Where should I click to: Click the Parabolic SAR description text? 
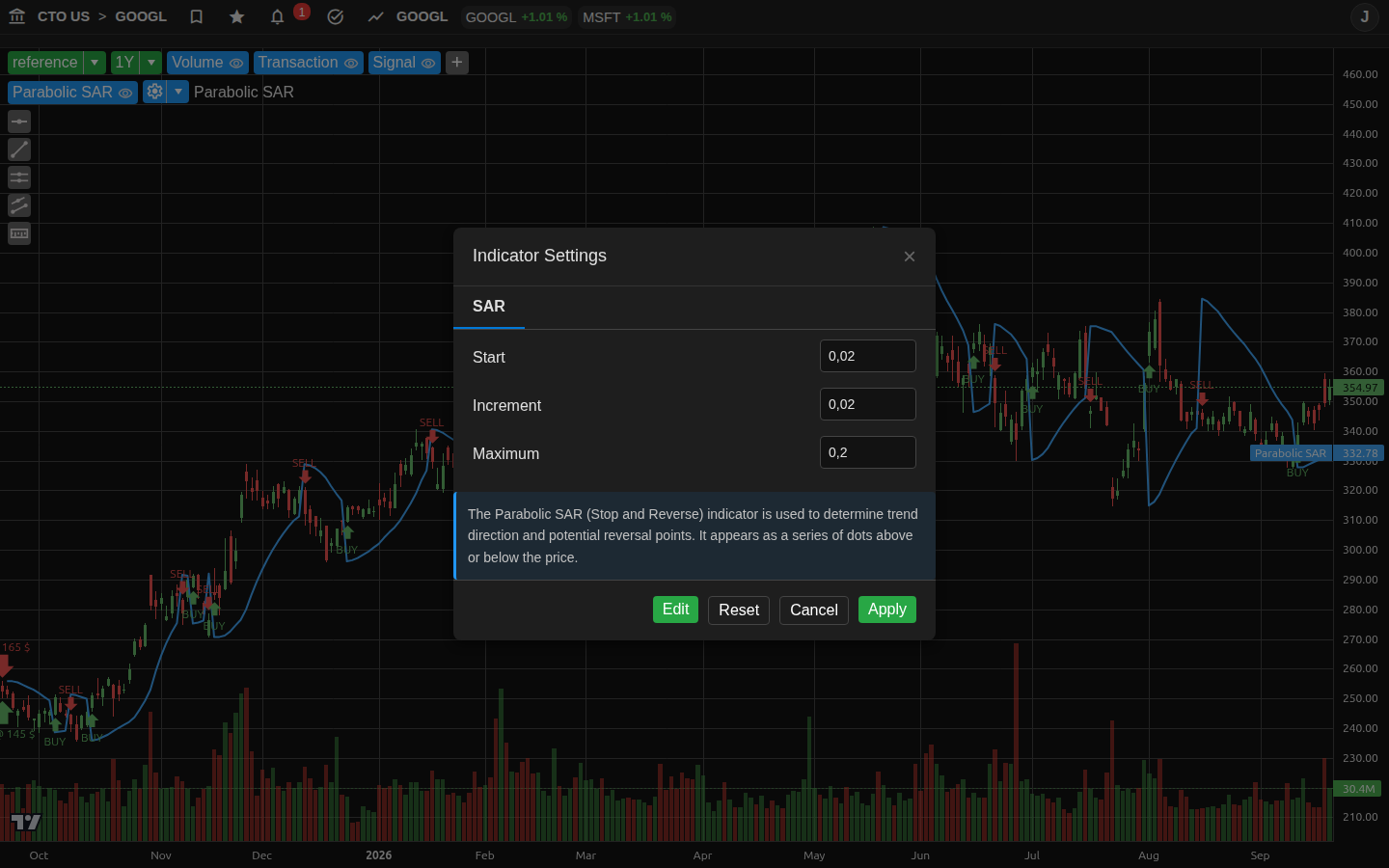pyautogui.click(x=694, y=536)
